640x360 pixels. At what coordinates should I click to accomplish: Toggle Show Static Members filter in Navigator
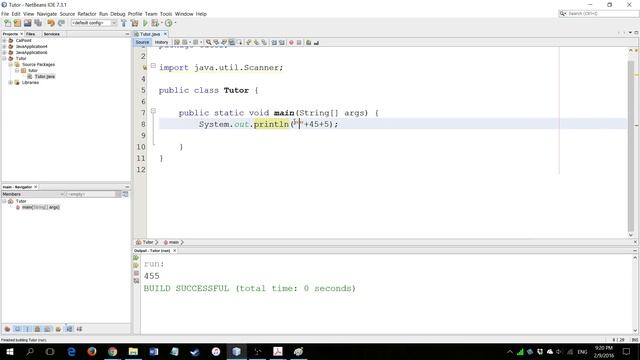(x=27, y=329)
